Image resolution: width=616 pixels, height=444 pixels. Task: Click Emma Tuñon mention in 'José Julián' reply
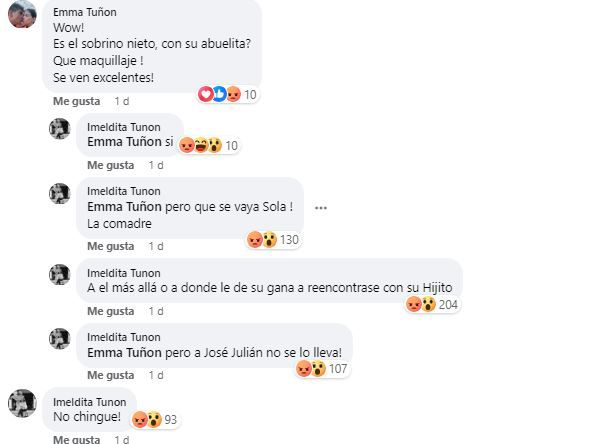coord(125,353)
